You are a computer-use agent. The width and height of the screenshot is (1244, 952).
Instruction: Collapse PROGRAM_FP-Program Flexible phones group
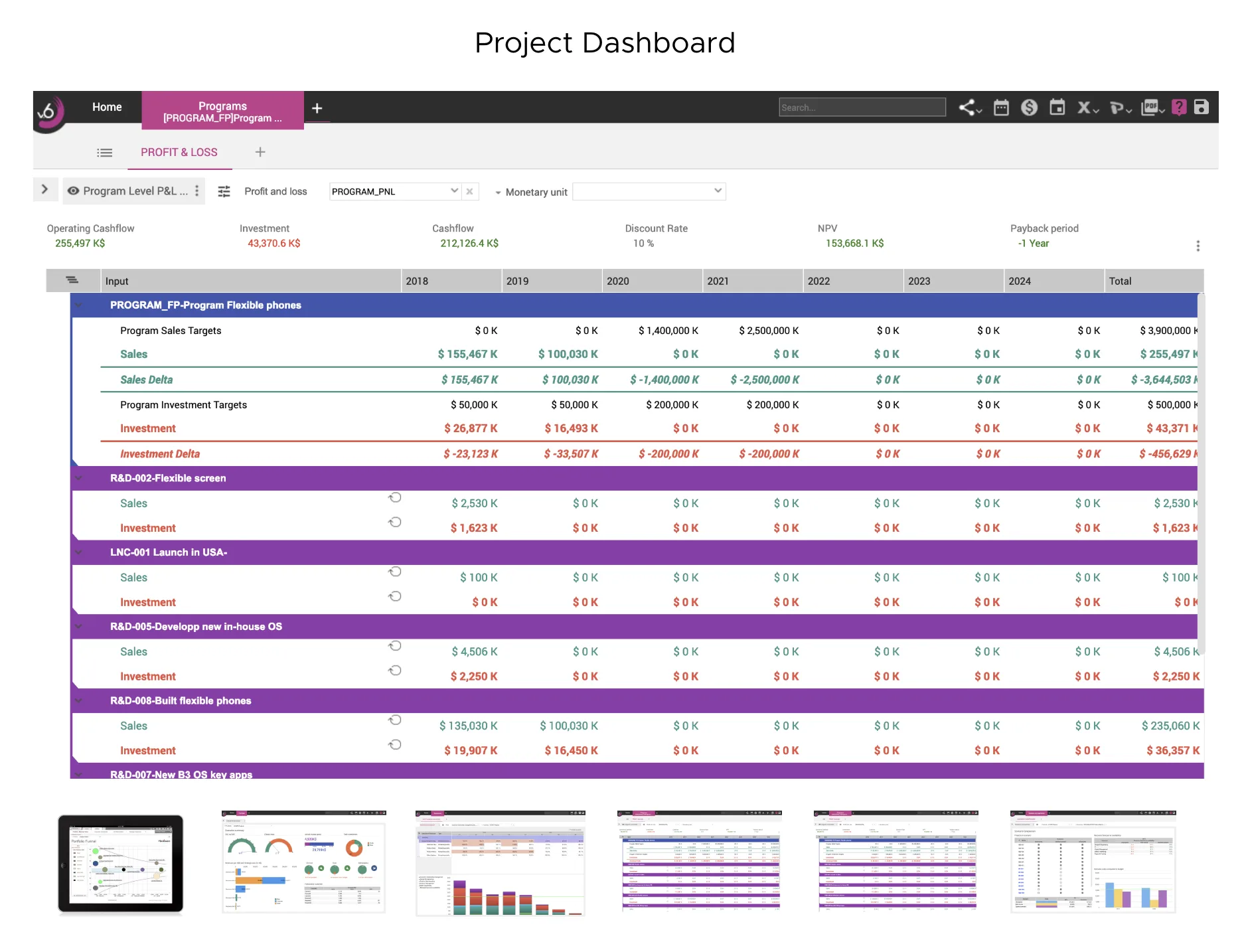[x=79, y=305]
